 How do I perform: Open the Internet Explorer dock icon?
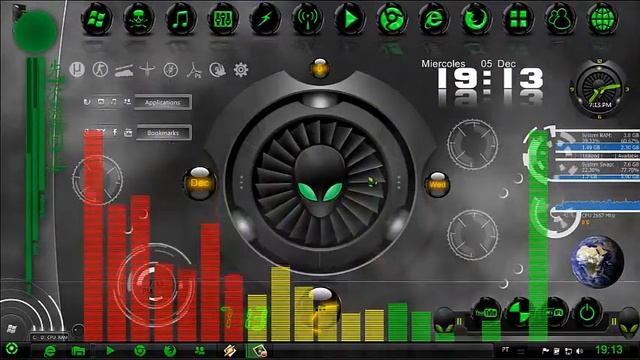[x=433, y=19]
